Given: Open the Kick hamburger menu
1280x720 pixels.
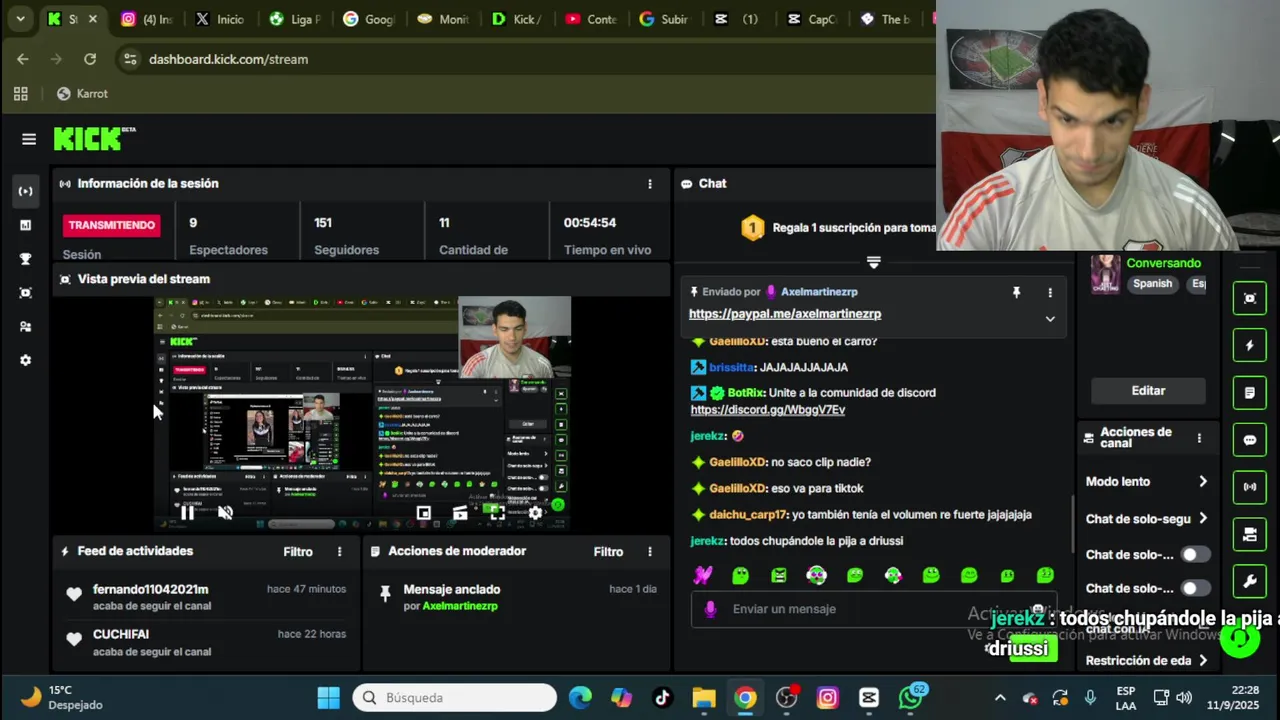Looking at the screenshot, I should 28,139.
